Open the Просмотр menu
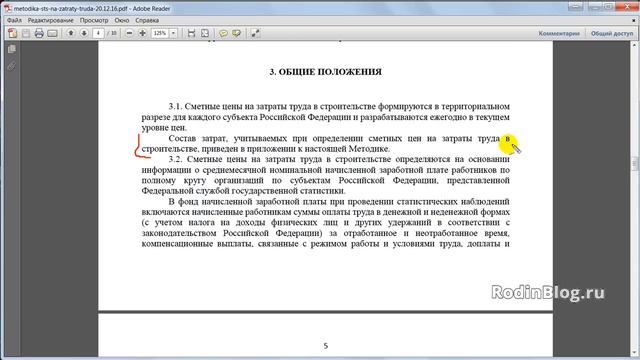The image size is (640, 360). click(x=94, y=20)
